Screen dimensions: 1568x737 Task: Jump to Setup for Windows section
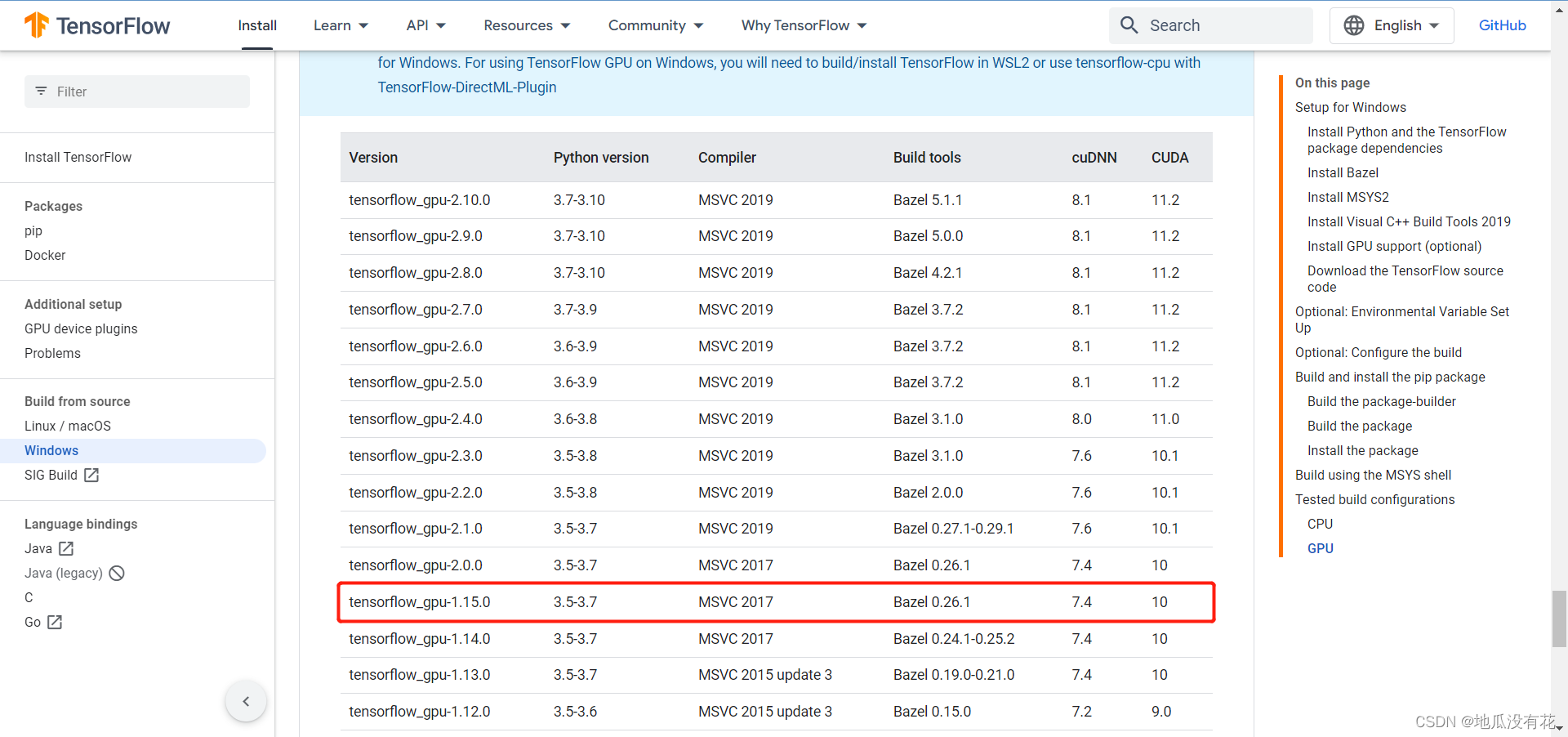pos(1351,107)
